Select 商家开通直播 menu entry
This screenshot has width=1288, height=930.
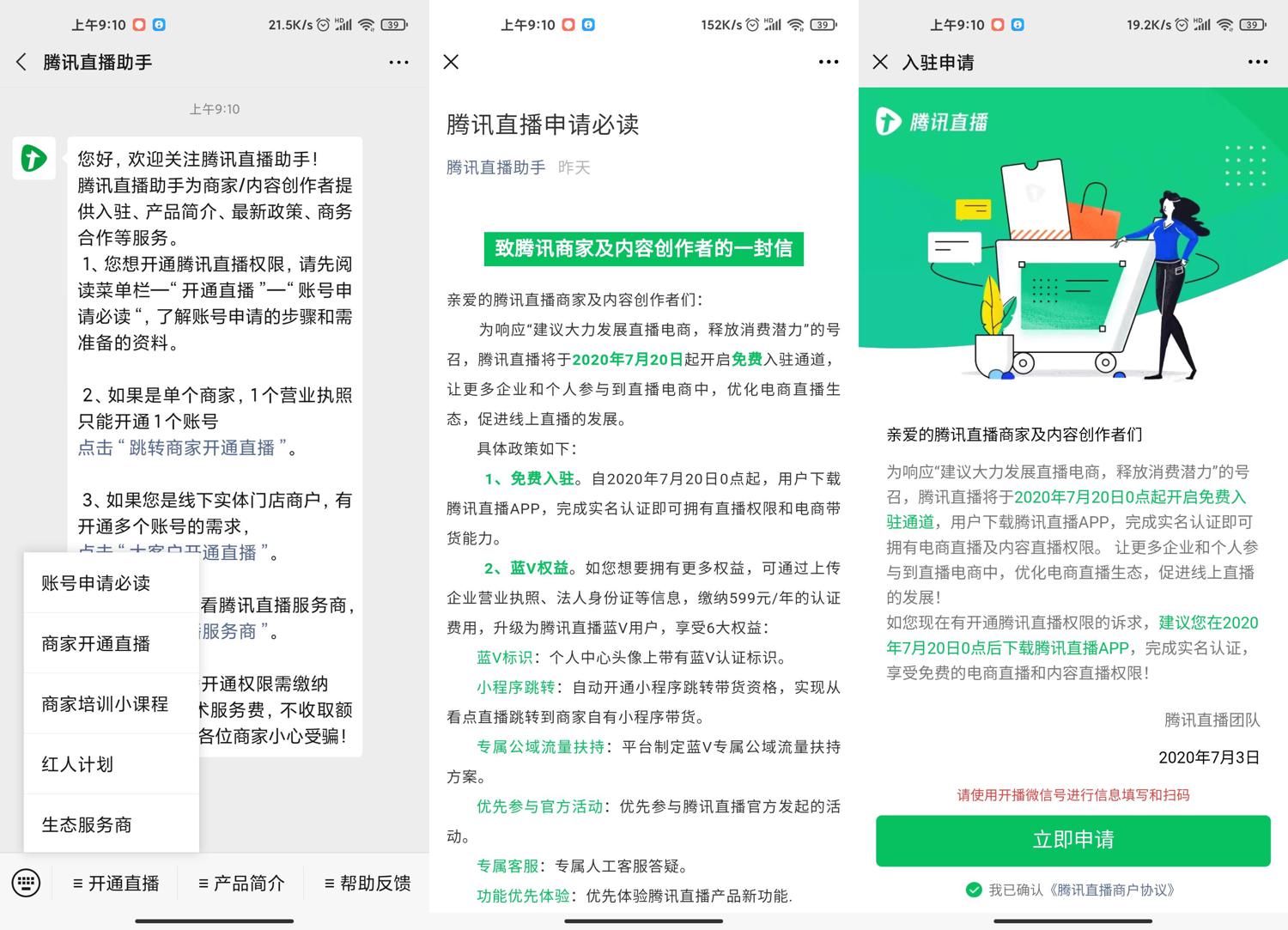[96, 643]
